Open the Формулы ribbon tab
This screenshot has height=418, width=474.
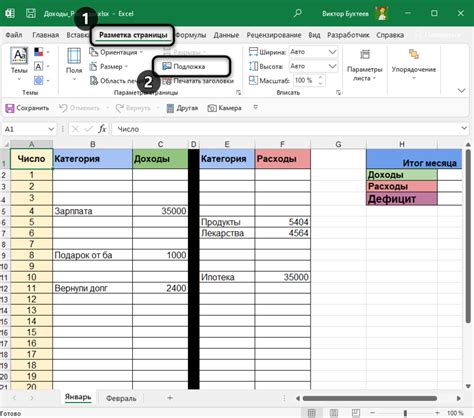191,35
